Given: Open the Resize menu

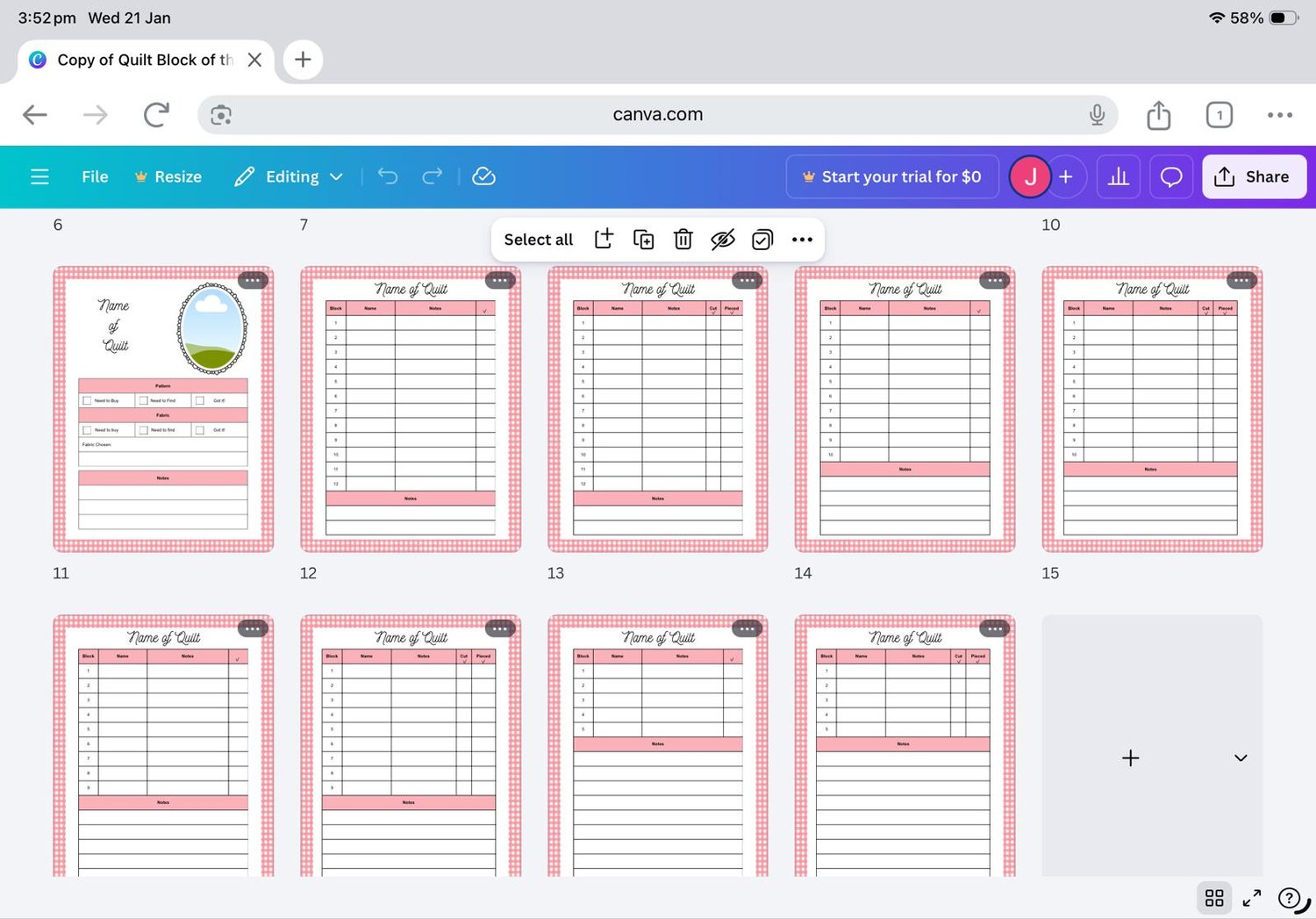Looking at the screenshot, I should [168, 176].
